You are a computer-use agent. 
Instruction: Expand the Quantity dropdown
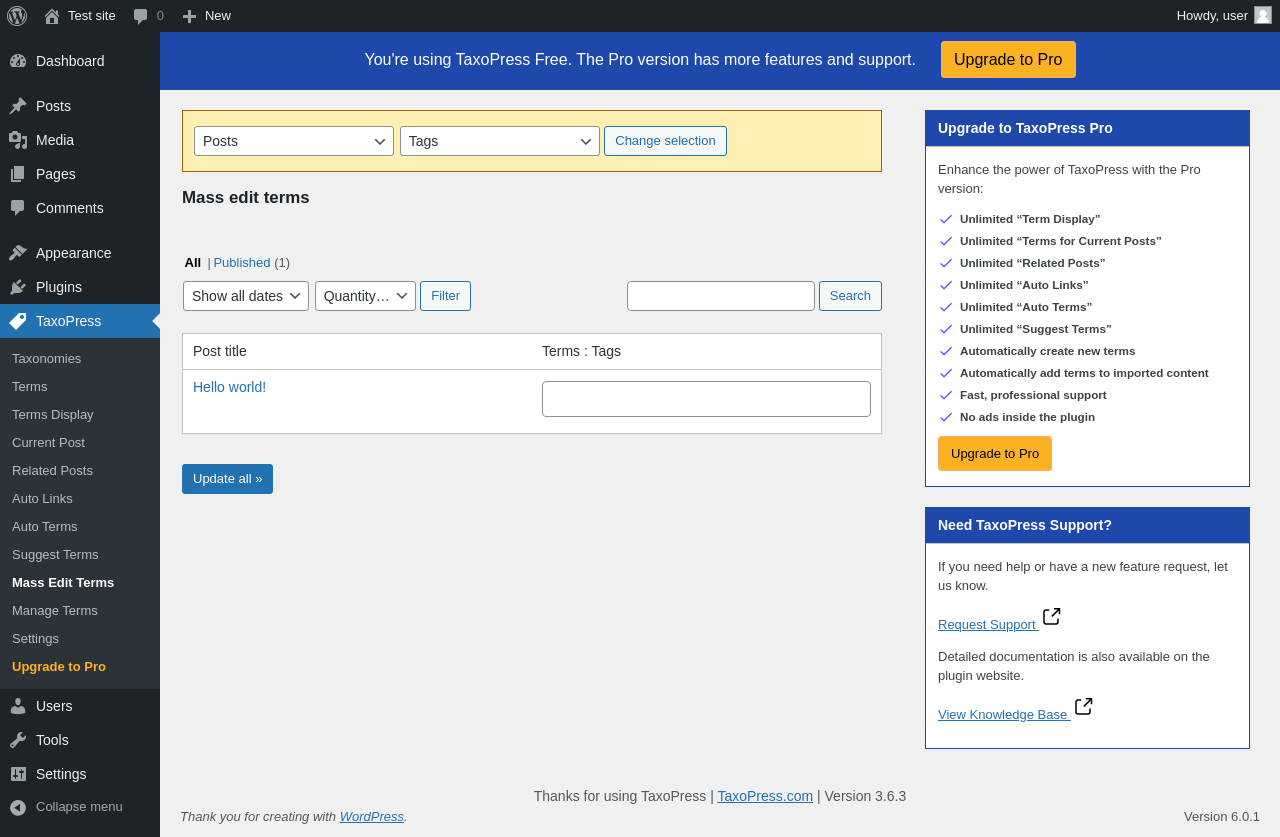click(x=365, y=296)
